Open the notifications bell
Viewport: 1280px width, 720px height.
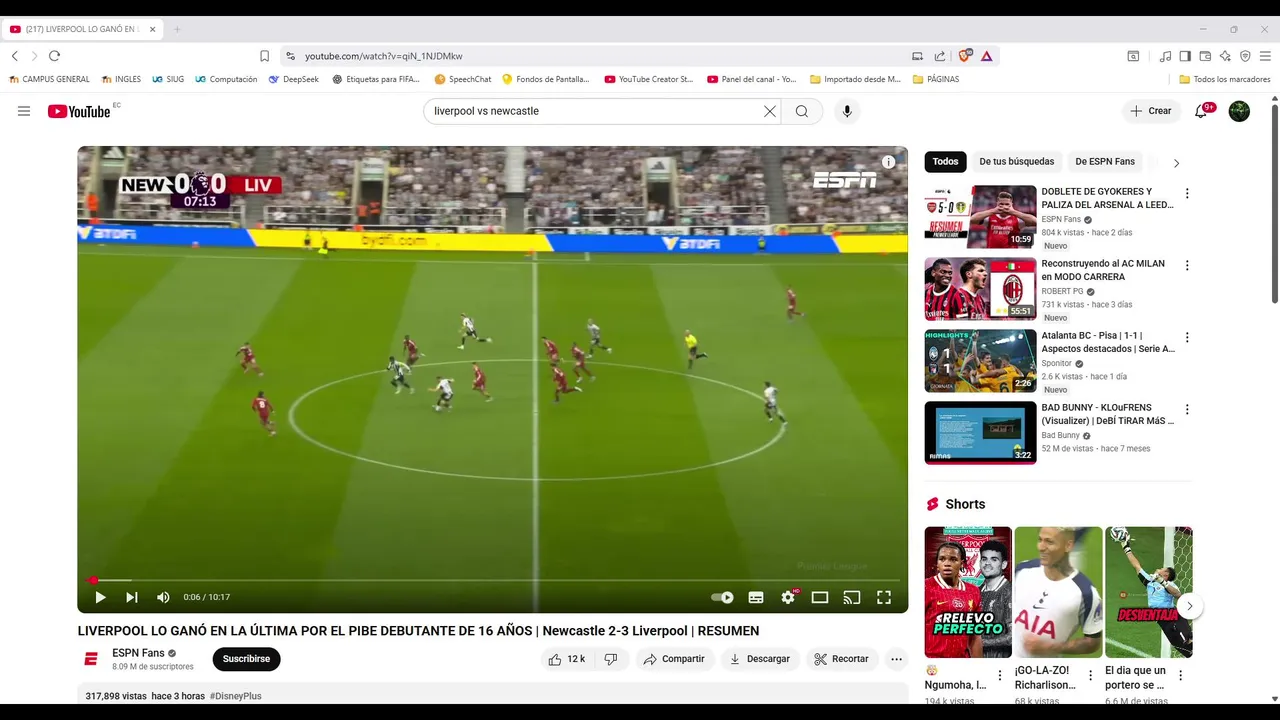coord(1201,111)
